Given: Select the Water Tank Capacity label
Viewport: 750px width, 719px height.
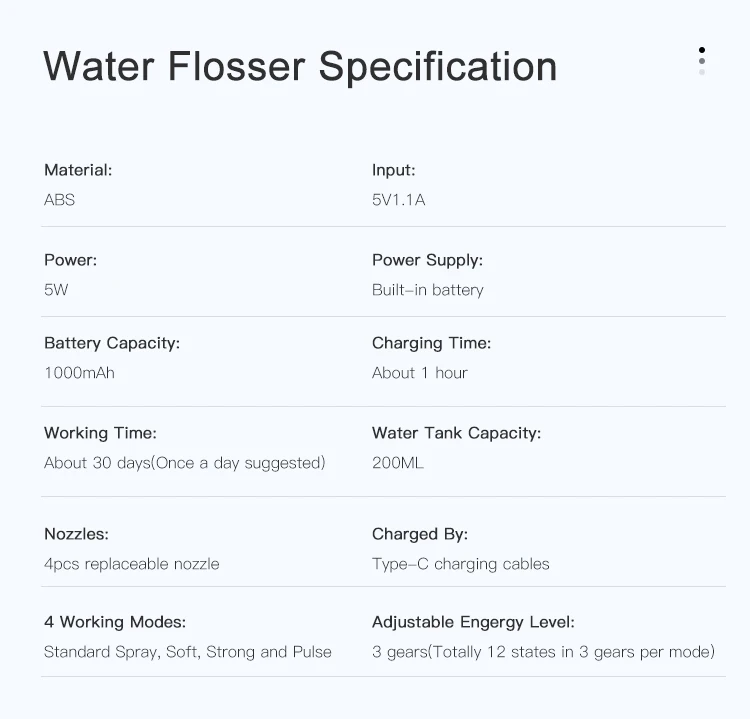Looking at the screenshot, I should (456, 433).
